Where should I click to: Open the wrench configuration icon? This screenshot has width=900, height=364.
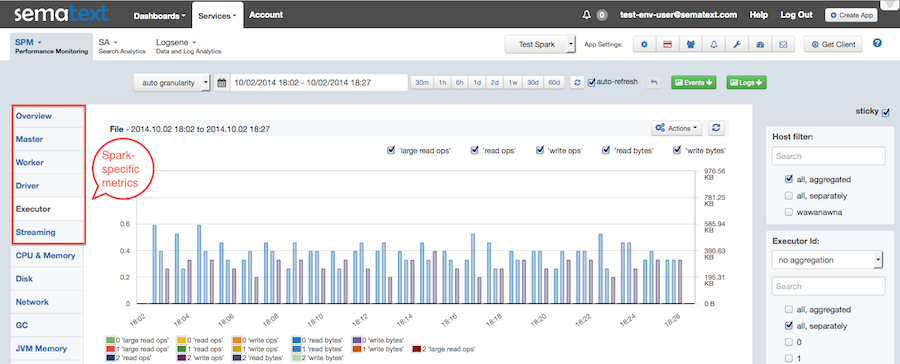(737, 45)
